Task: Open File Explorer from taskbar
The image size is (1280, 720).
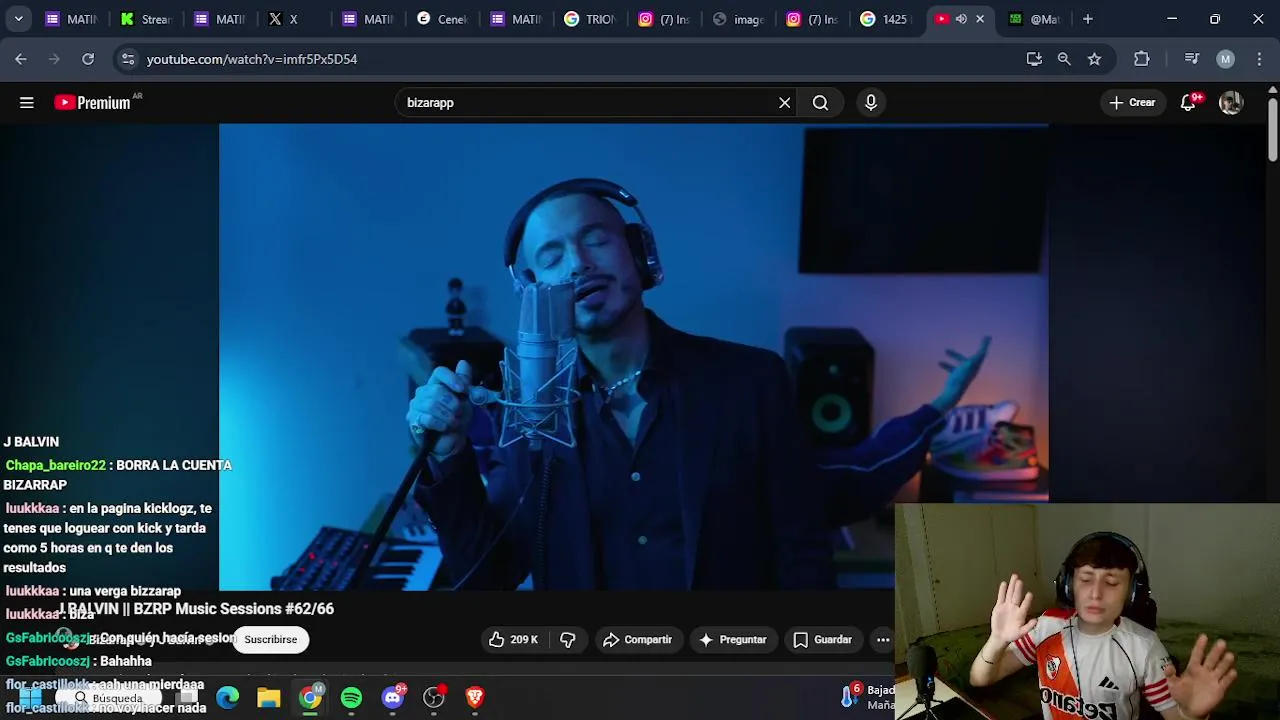Action: click(x=269, y=697)
